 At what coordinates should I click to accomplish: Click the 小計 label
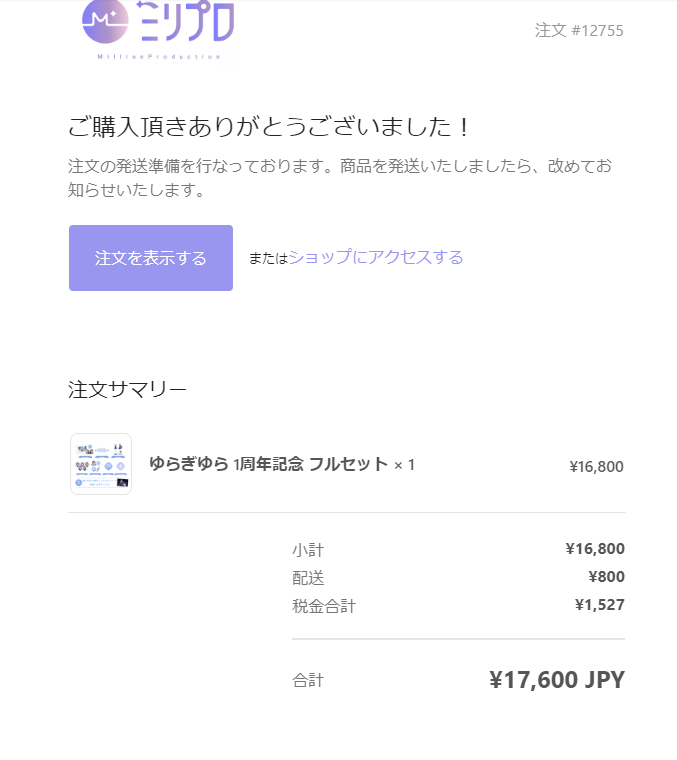pos(308,550)
